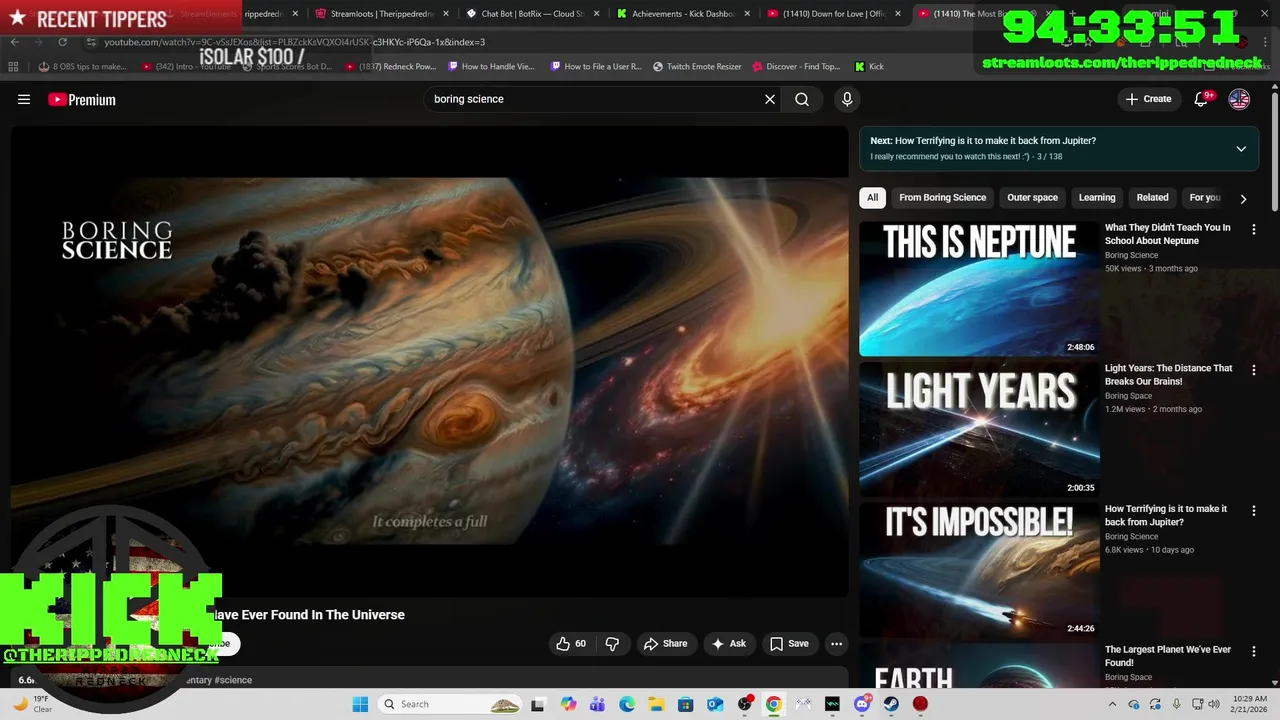Open the taskbar clock and date

1250,704
